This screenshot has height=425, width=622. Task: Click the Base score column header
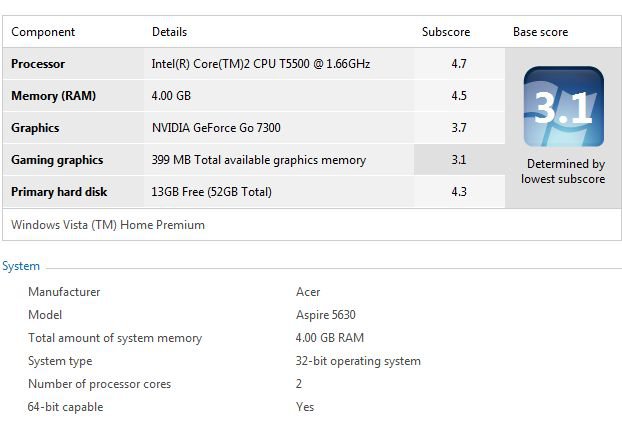pyautogui.click(x=540, y=32)
